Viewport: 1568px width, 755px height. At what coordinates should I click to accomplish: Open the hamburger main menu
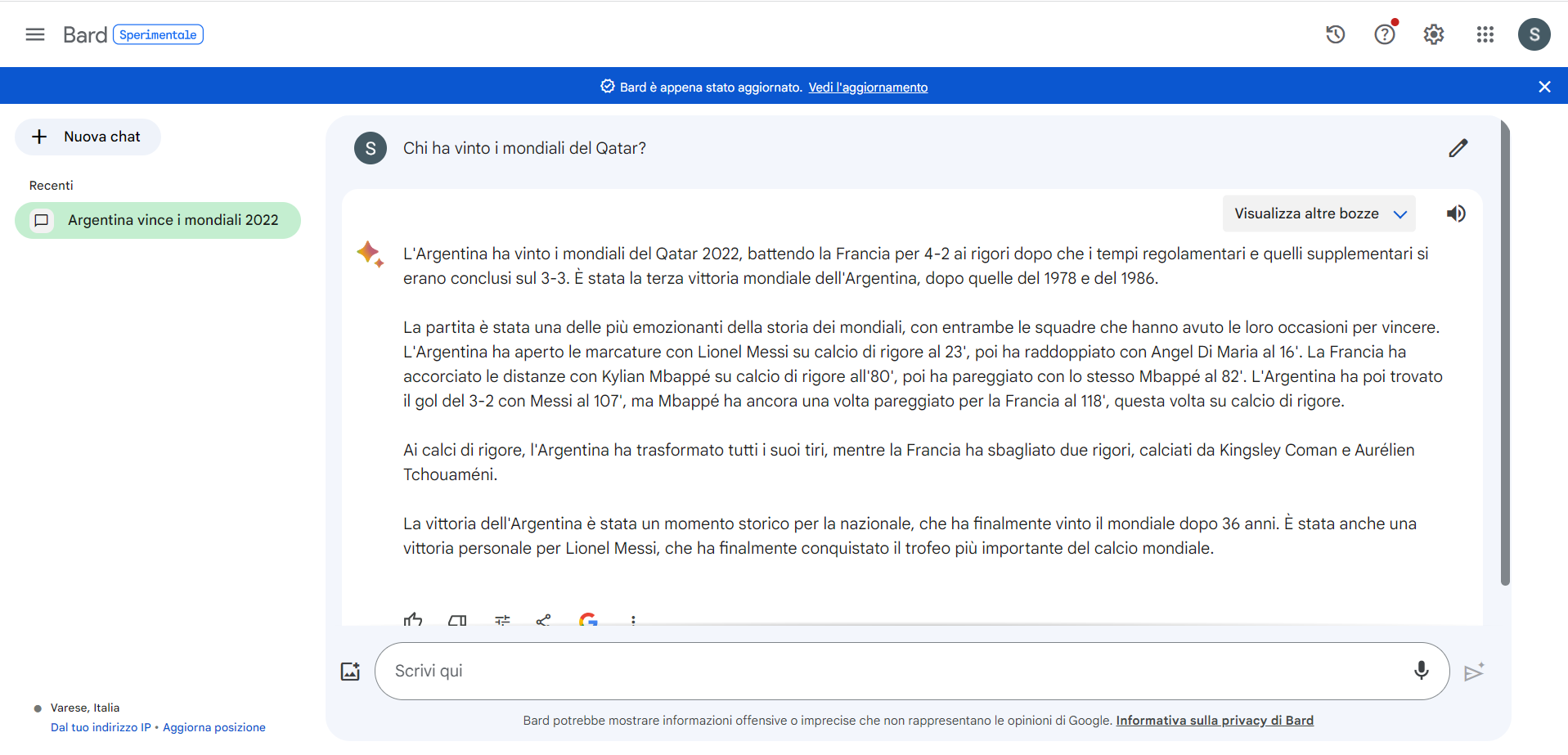(35, 34)
